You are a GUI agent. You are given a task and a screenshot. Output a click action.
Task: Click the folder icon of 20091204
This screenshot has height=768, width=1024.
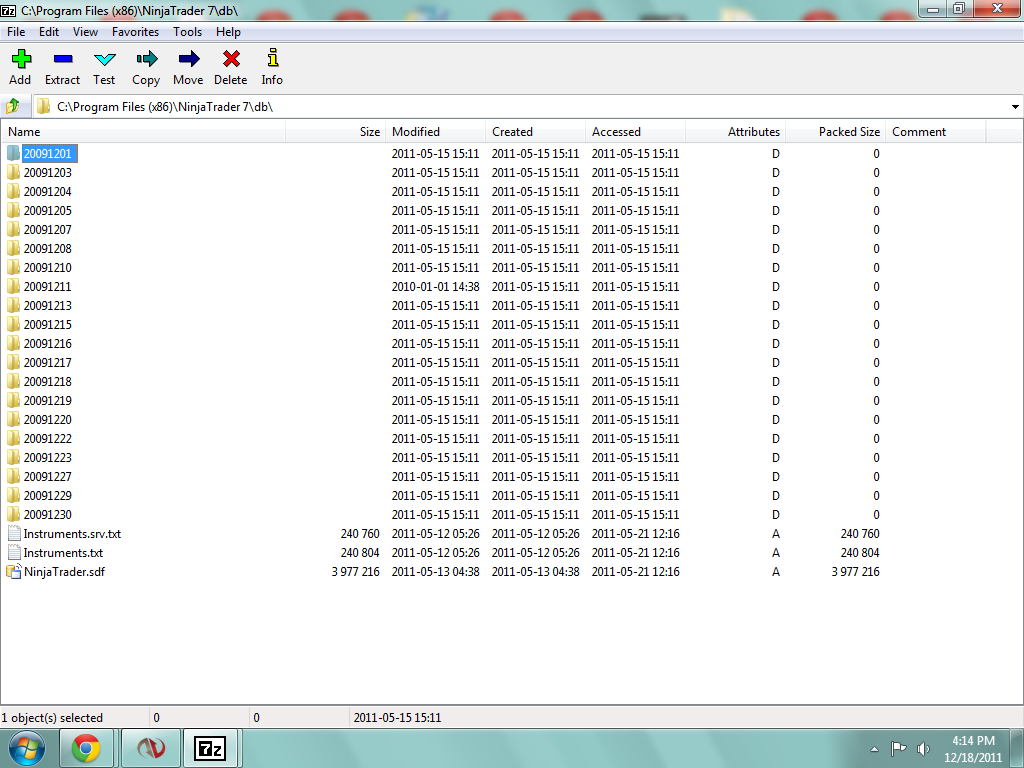click(13, 191)
